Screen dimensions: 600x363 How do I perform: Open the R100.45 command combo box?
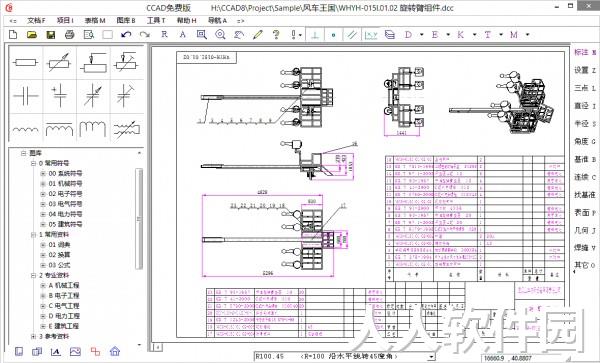click(x=432, y=356)
